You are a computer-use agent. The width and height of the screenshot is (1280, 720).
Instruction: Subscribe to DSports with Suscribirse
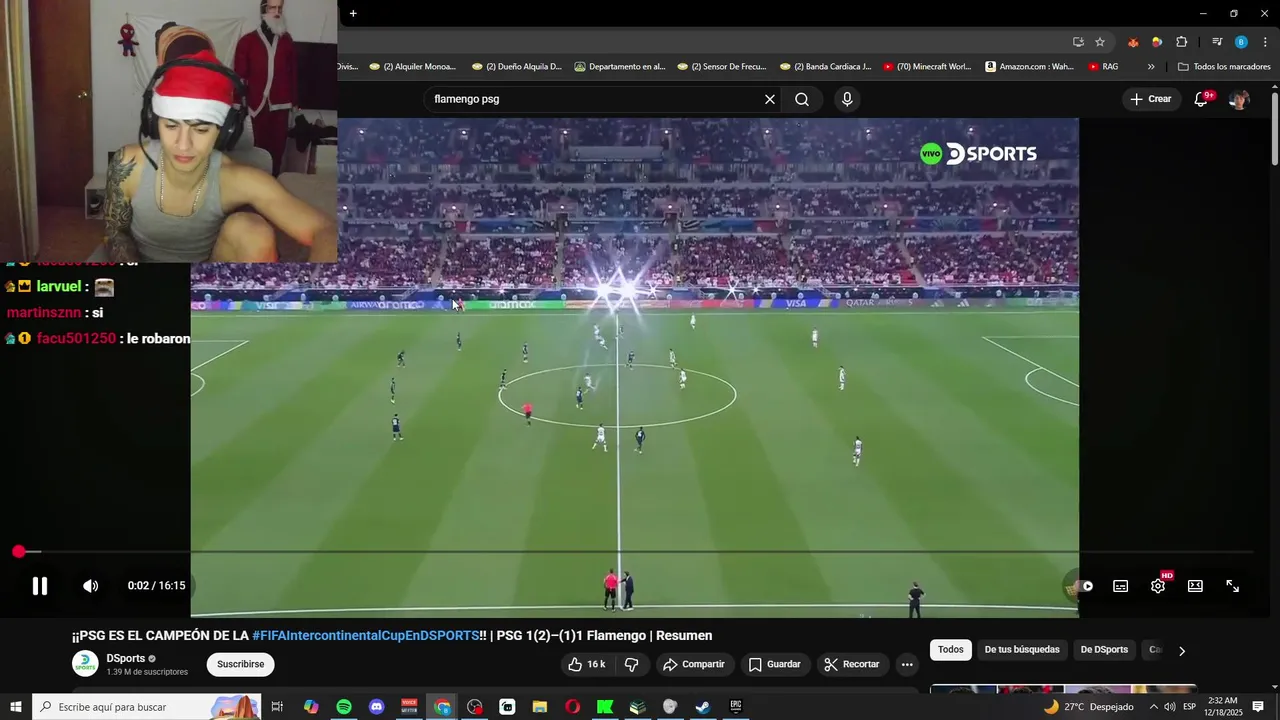(240, 664)
